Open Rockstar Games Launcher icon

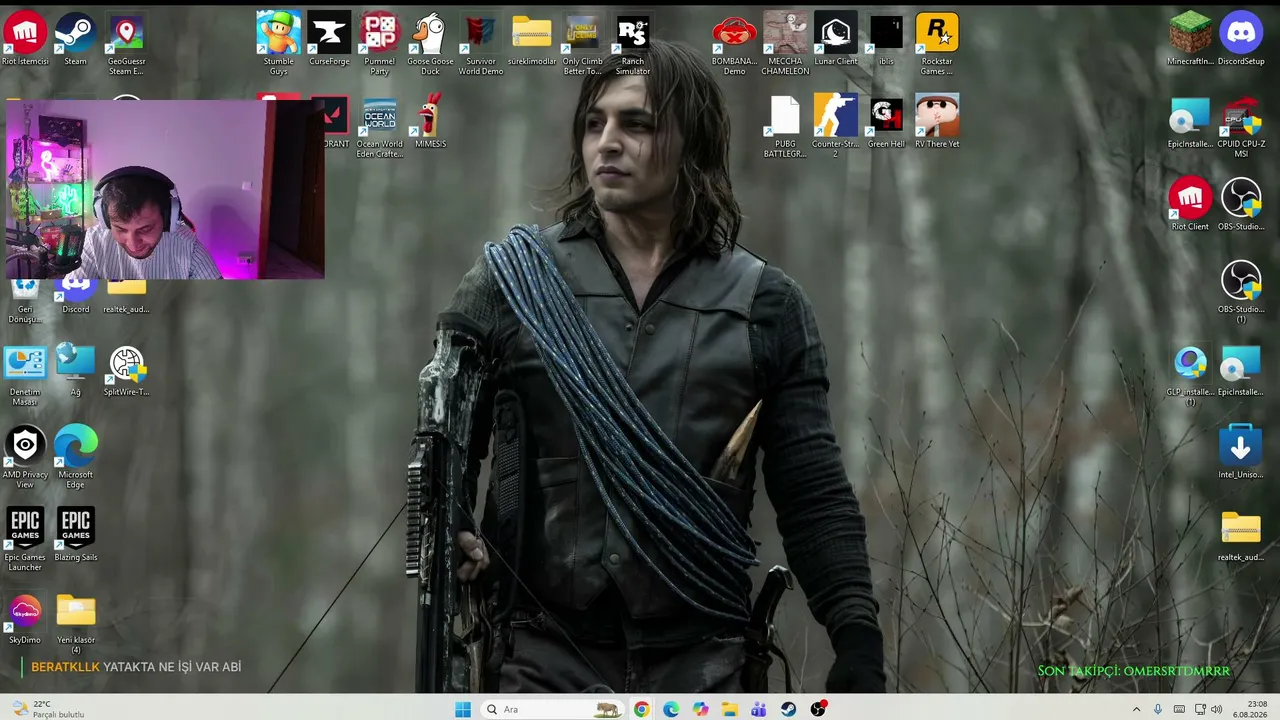click(x=937, y=44)
